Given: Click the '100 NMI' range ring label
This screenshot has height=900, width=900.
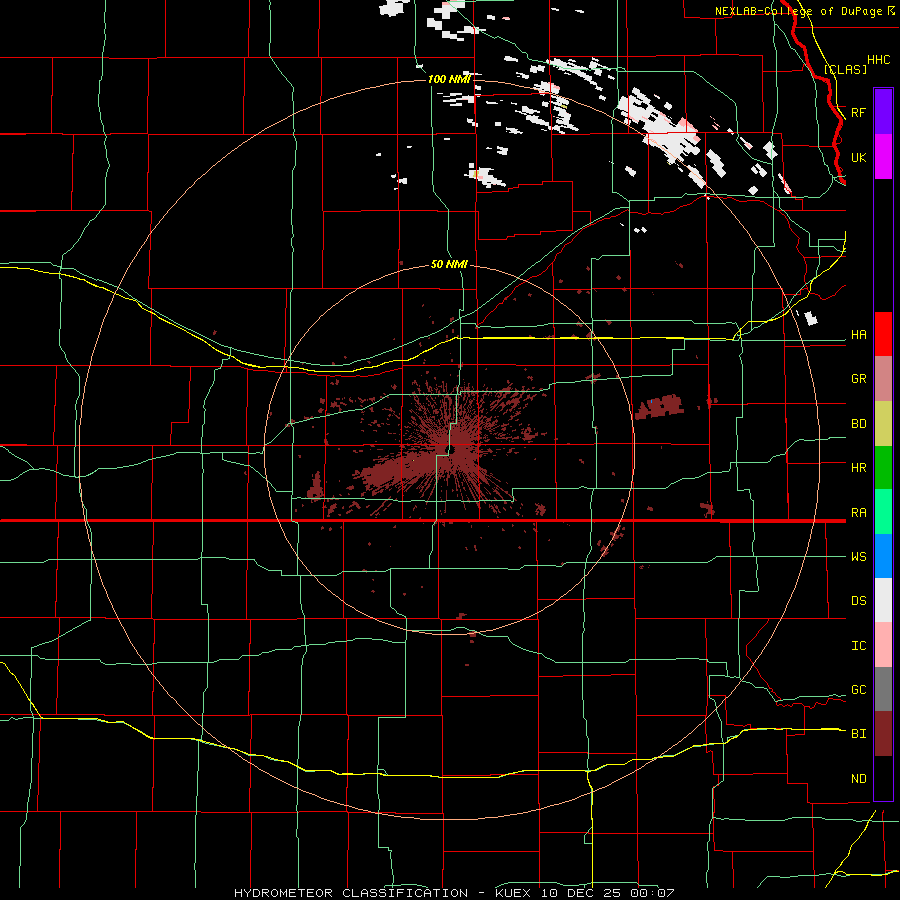Looking at the screenshot, I should pos(449,79).
